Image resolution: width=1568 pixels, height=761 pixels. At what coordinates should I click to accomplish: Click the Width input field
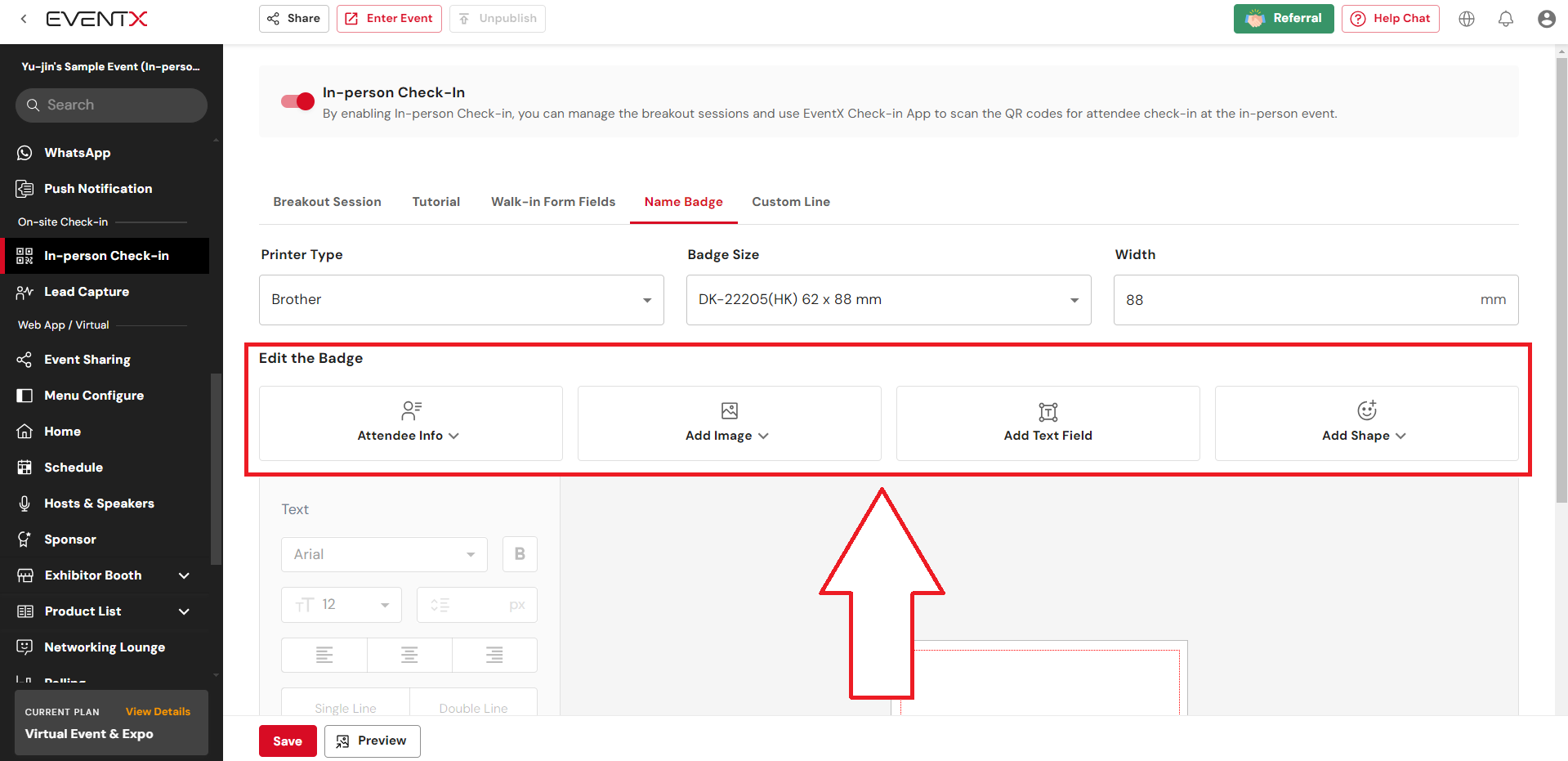(1316, 300)
